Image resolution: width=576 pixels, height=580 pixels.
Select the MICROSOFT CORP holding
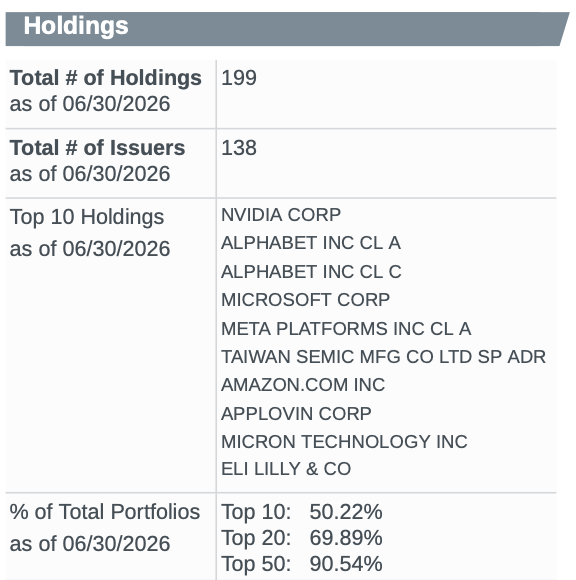coord(305,300)
